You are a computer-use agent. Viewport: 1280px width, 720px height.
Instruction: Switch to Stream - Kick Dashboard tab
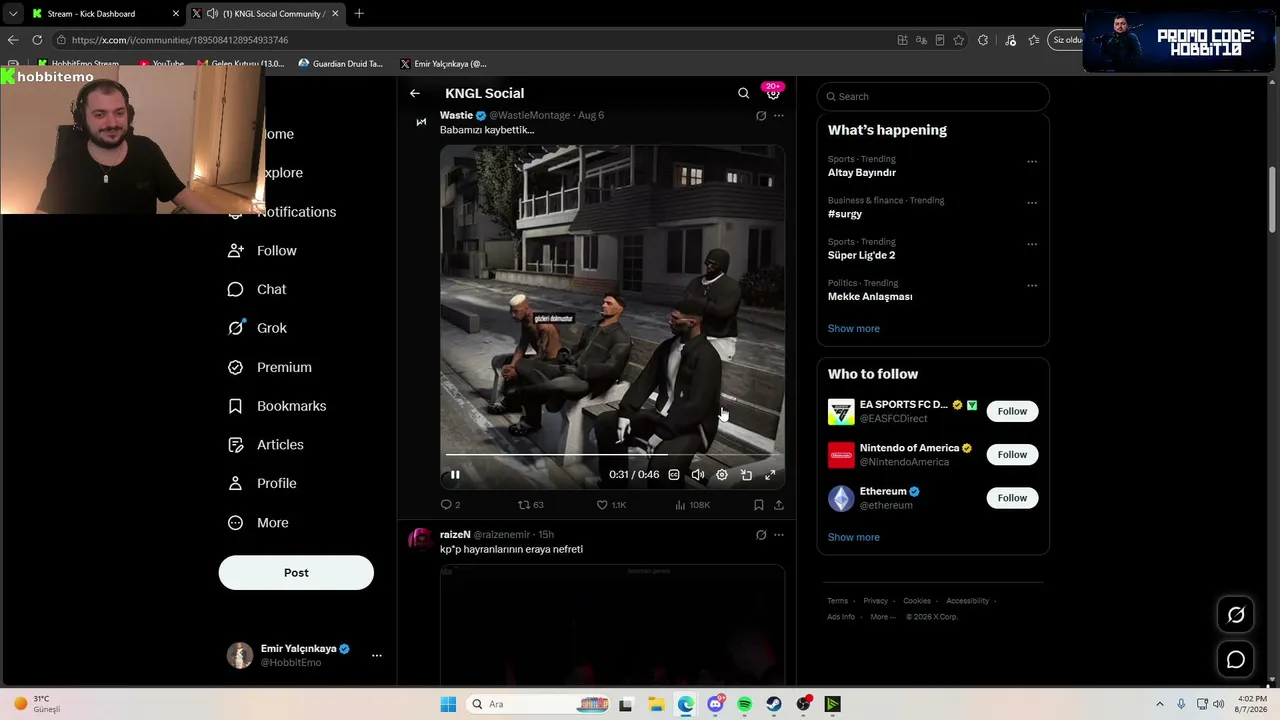click(104, 14)
